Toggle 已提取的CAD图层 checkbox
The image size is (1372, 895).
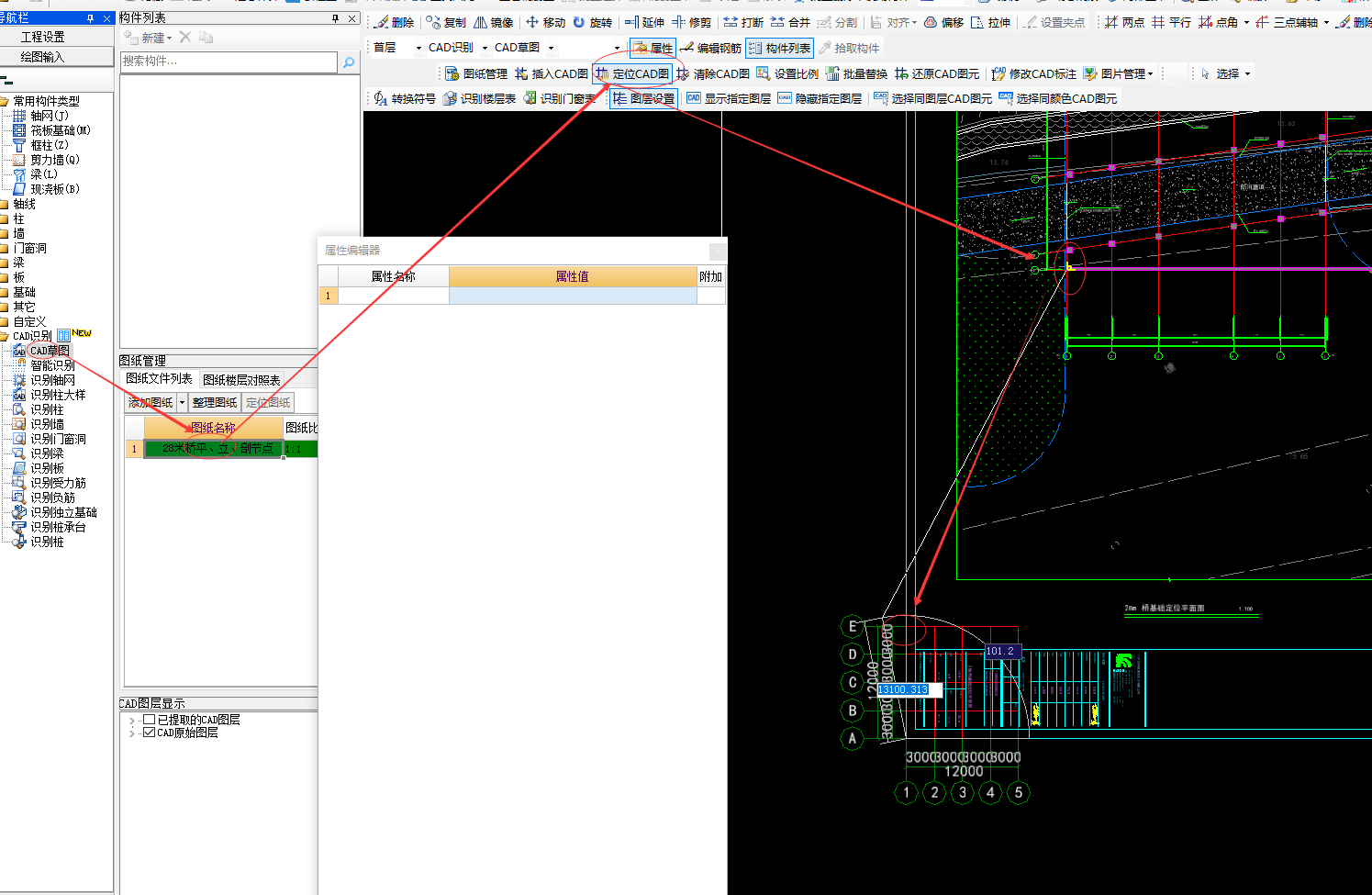tap(149, 720)
